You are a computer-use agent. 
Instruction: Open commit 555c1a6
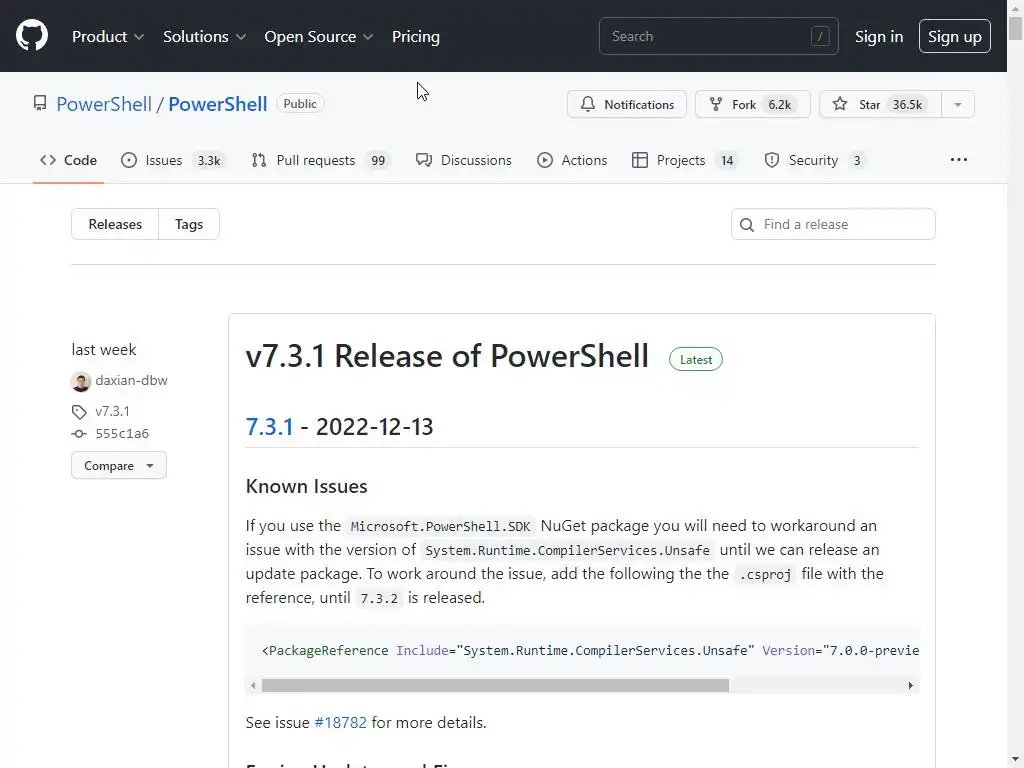tap(122, 434)
